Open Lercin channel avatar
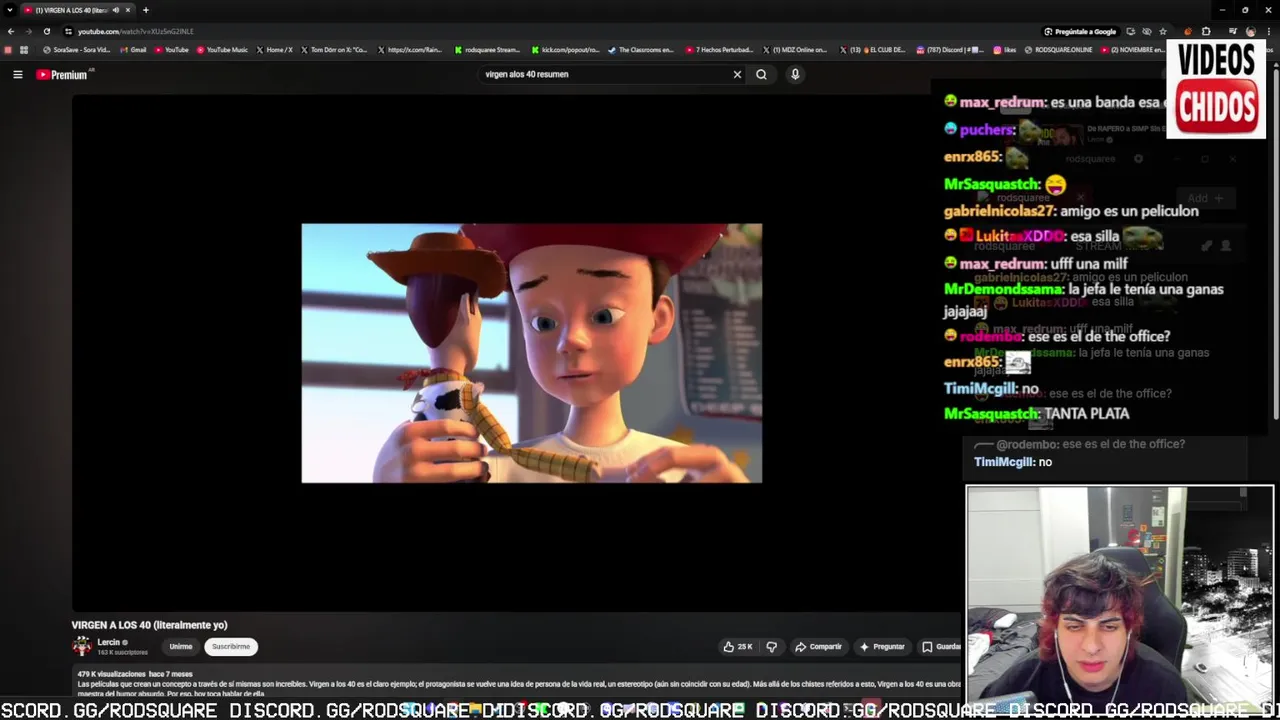The height and width of the screenshot is (720, 1280). coord(82,646)
